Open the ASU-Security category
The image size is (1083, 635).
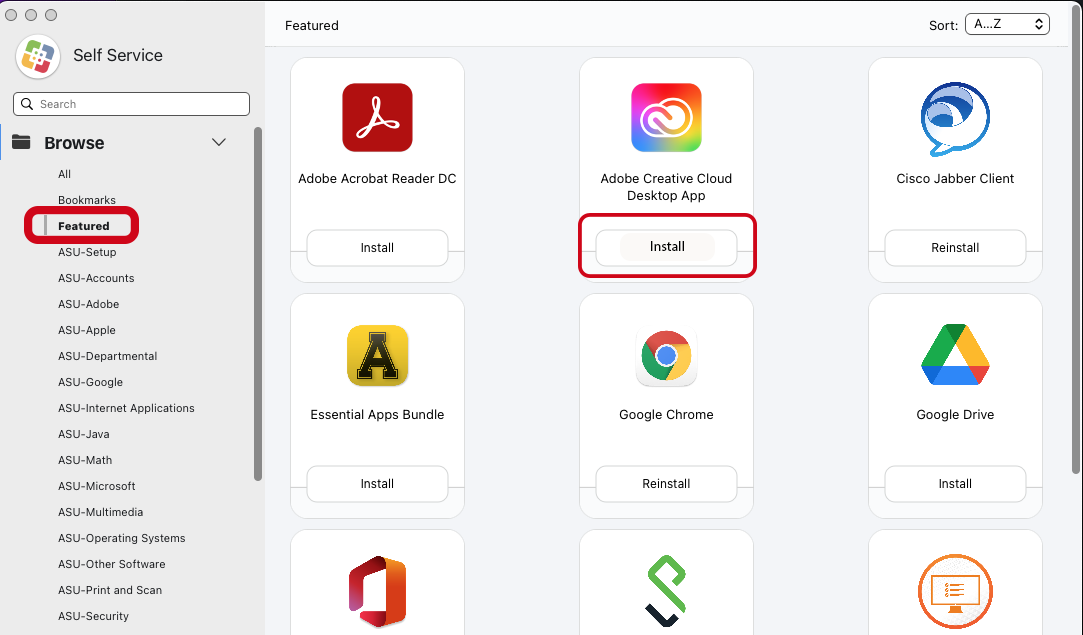click(x=93, y=616)
